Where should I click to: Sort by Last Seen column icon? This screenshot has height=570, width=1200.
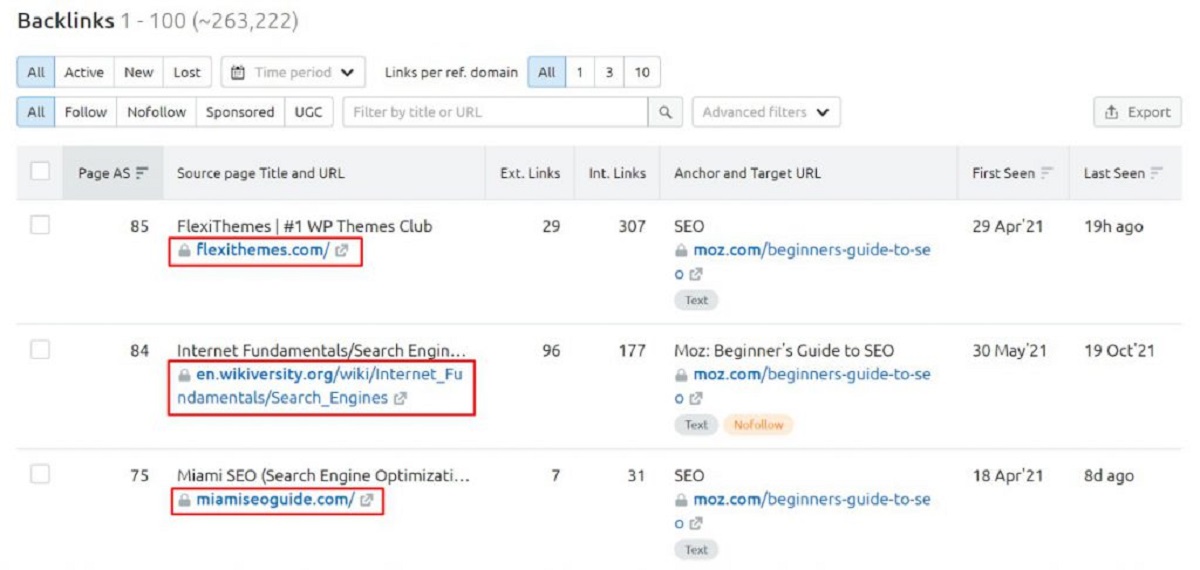(x=1157, y=173)
